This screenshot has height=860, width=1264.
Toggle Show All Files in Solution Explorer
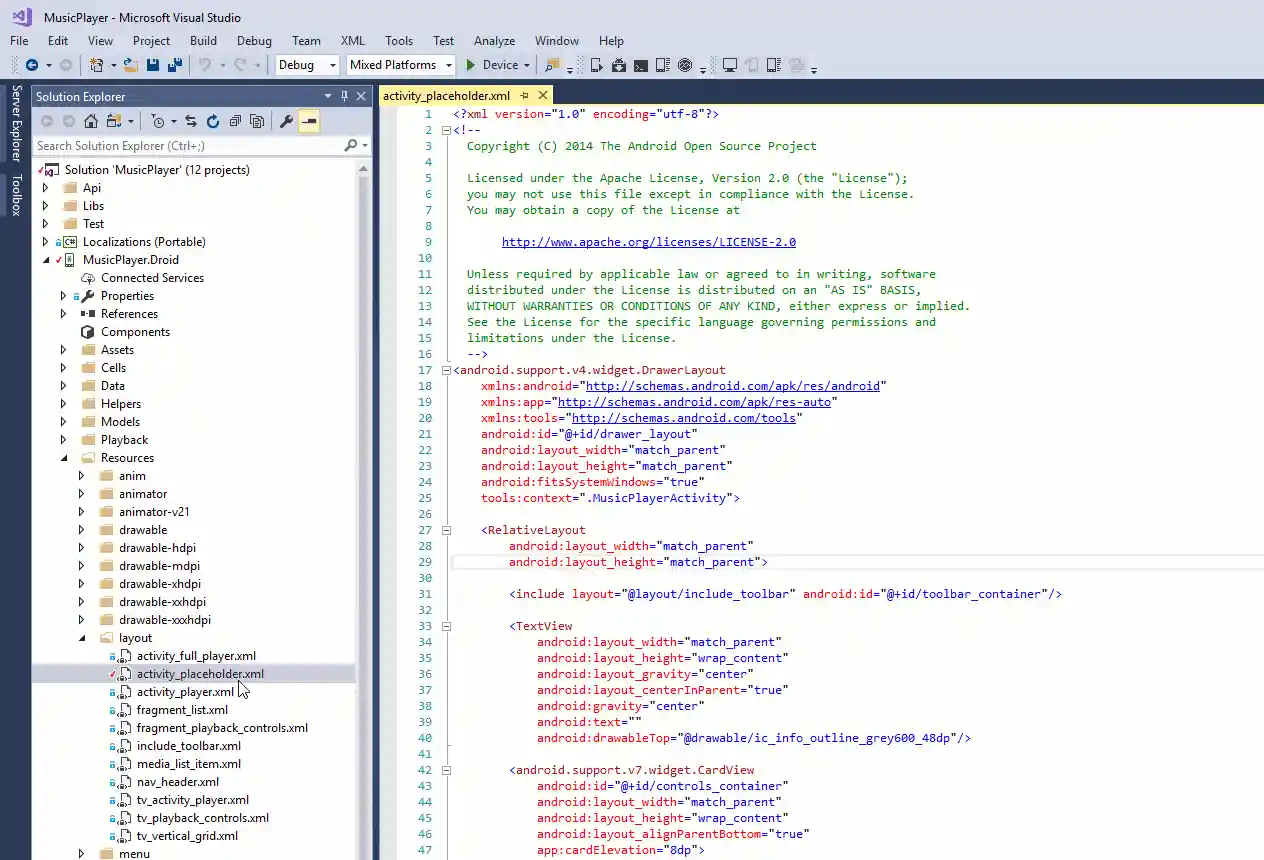point(257,121)
